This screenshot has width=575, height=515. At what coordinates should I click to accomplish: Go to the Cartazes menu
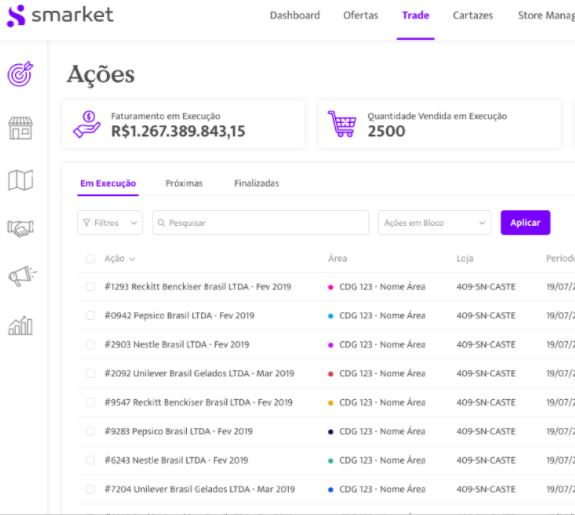pos(473,15)
